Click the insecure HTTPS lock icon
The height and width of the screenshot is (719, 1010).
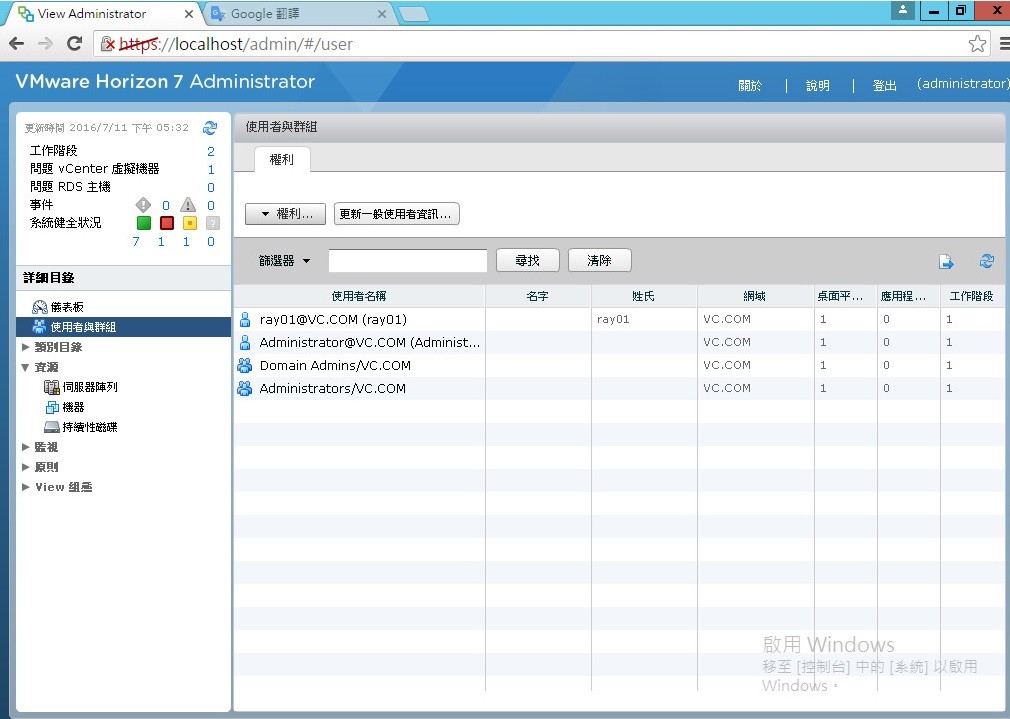tap(108, 44)
